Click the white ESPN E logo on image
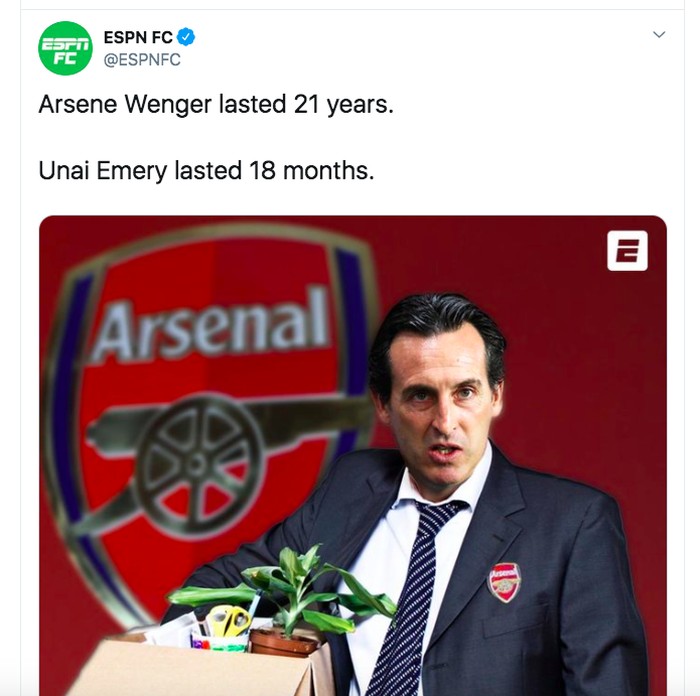 tap(627, 251)
